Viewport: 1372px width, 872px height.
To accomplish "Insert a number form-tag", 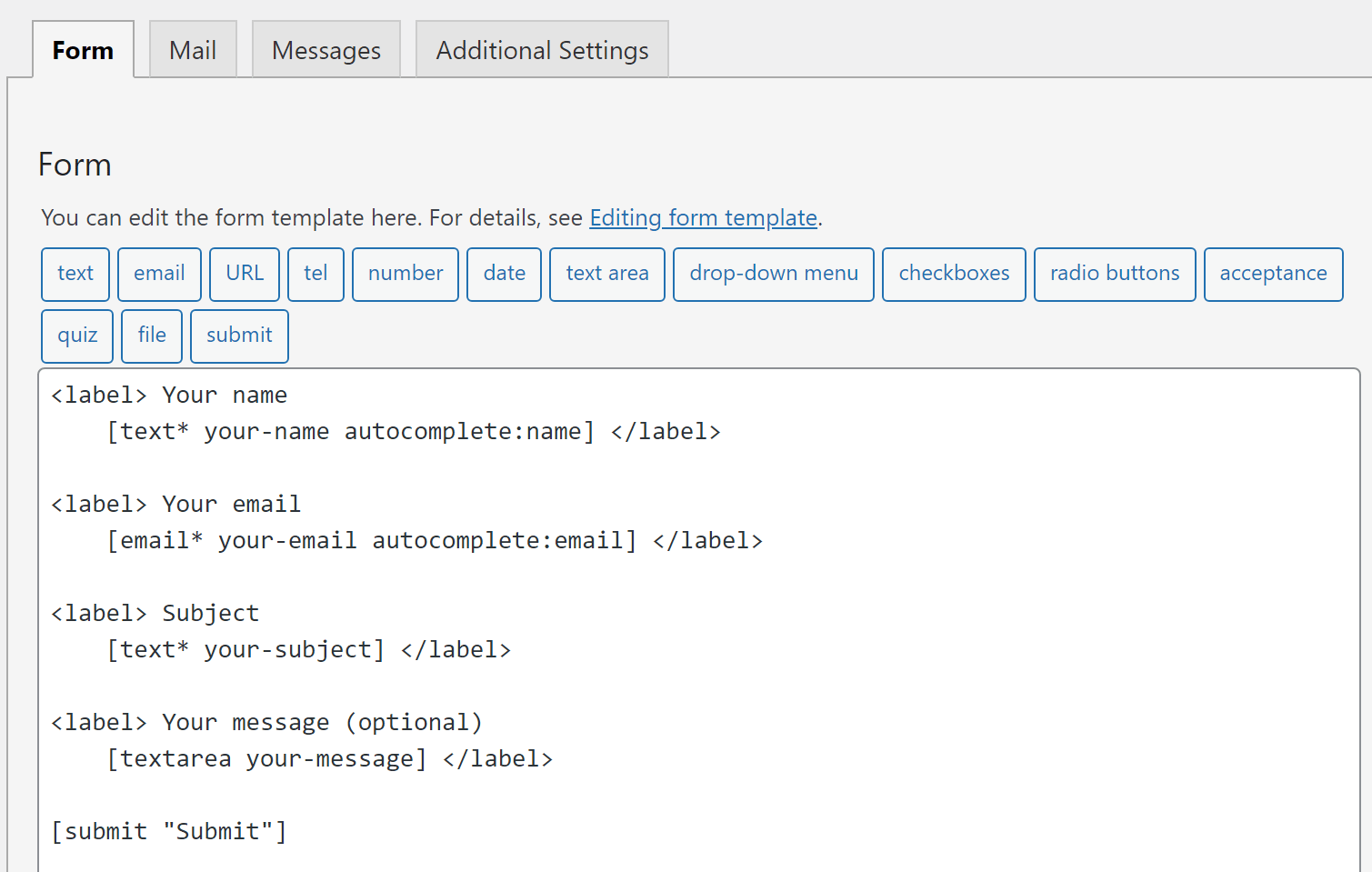I will point(405,274).
